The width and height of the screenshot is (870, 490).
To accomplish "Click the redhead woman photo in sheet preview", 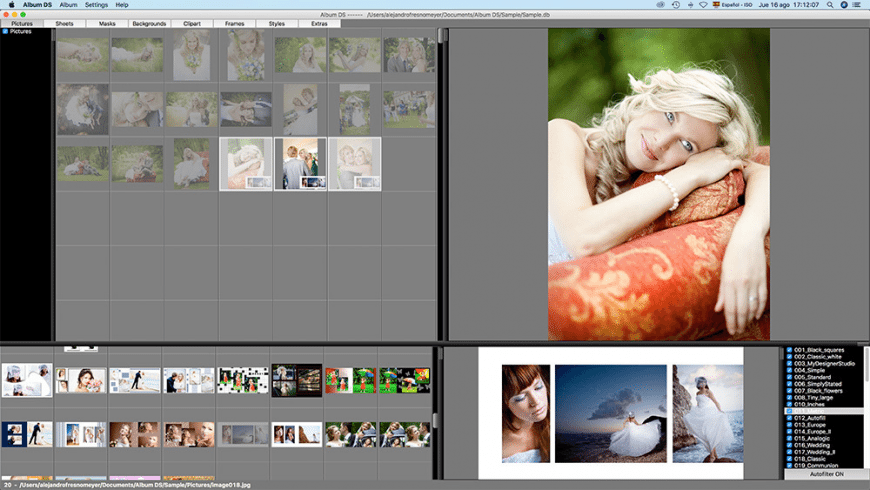I will 526,413.
